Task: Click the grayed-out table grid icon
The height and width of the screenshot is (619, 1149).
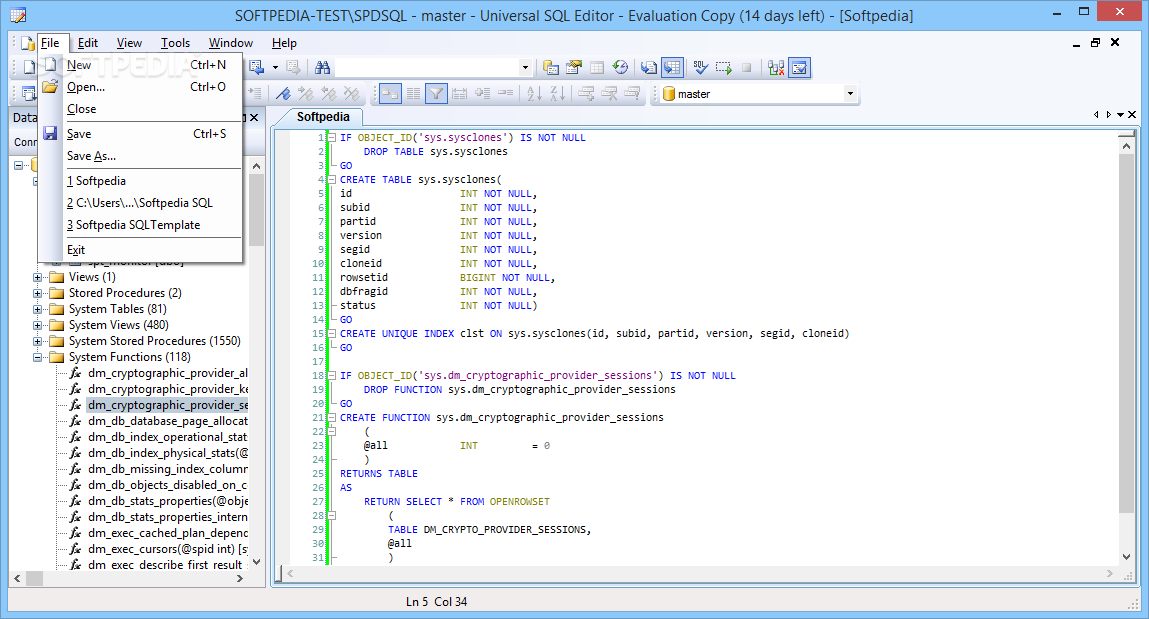Action: (x=597, y=68)
